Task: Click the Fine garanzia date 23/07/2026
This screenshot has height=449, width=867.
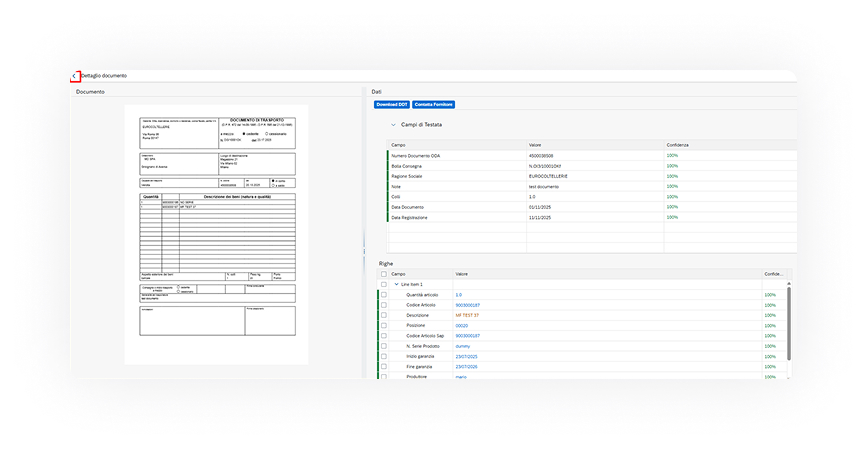Action: point(466,367)
